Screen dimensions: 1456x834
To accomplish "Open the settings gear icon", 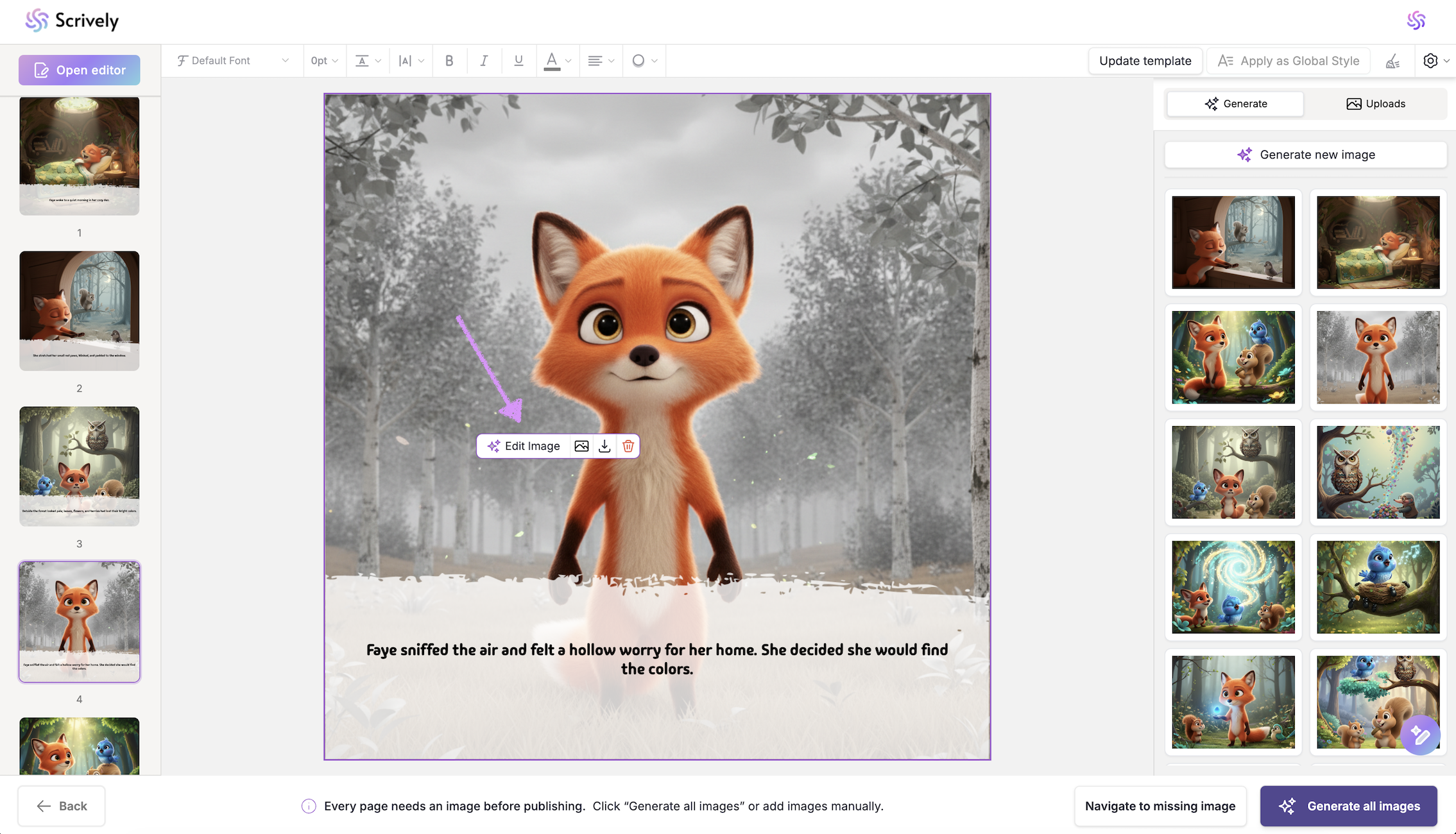I will pos(1430,61).
